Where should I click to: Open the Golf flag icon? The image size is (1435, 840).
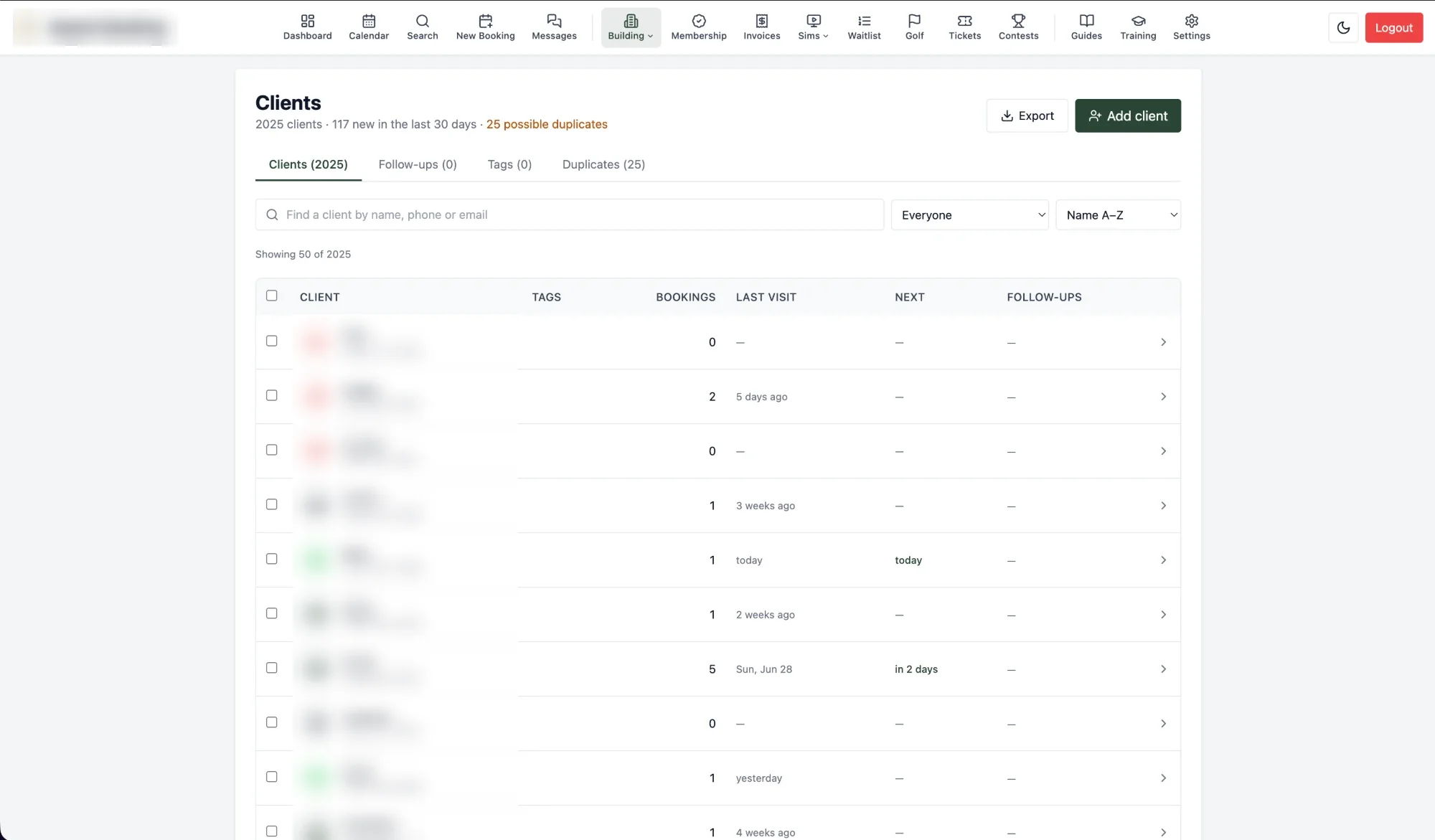(914, 27)
